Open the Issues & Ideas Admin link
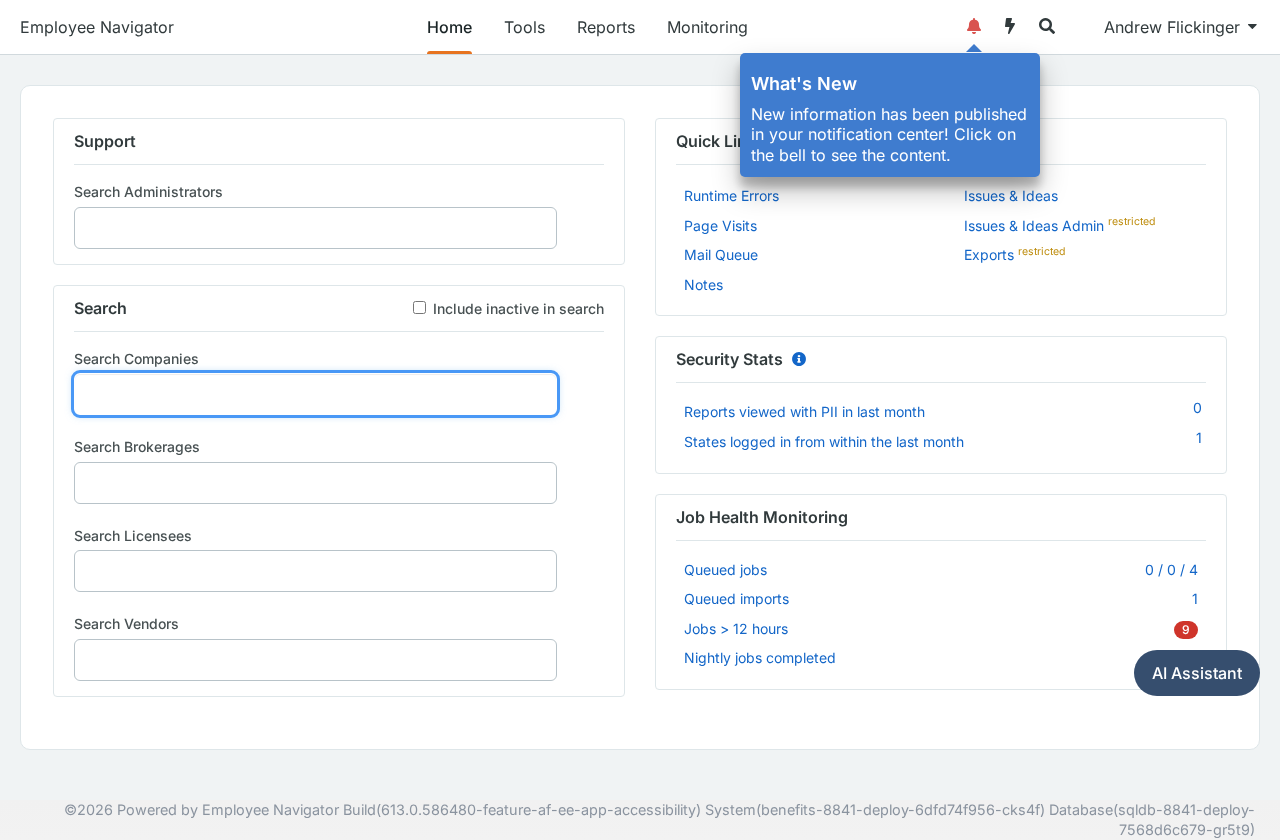 (x=1034, y=226)
